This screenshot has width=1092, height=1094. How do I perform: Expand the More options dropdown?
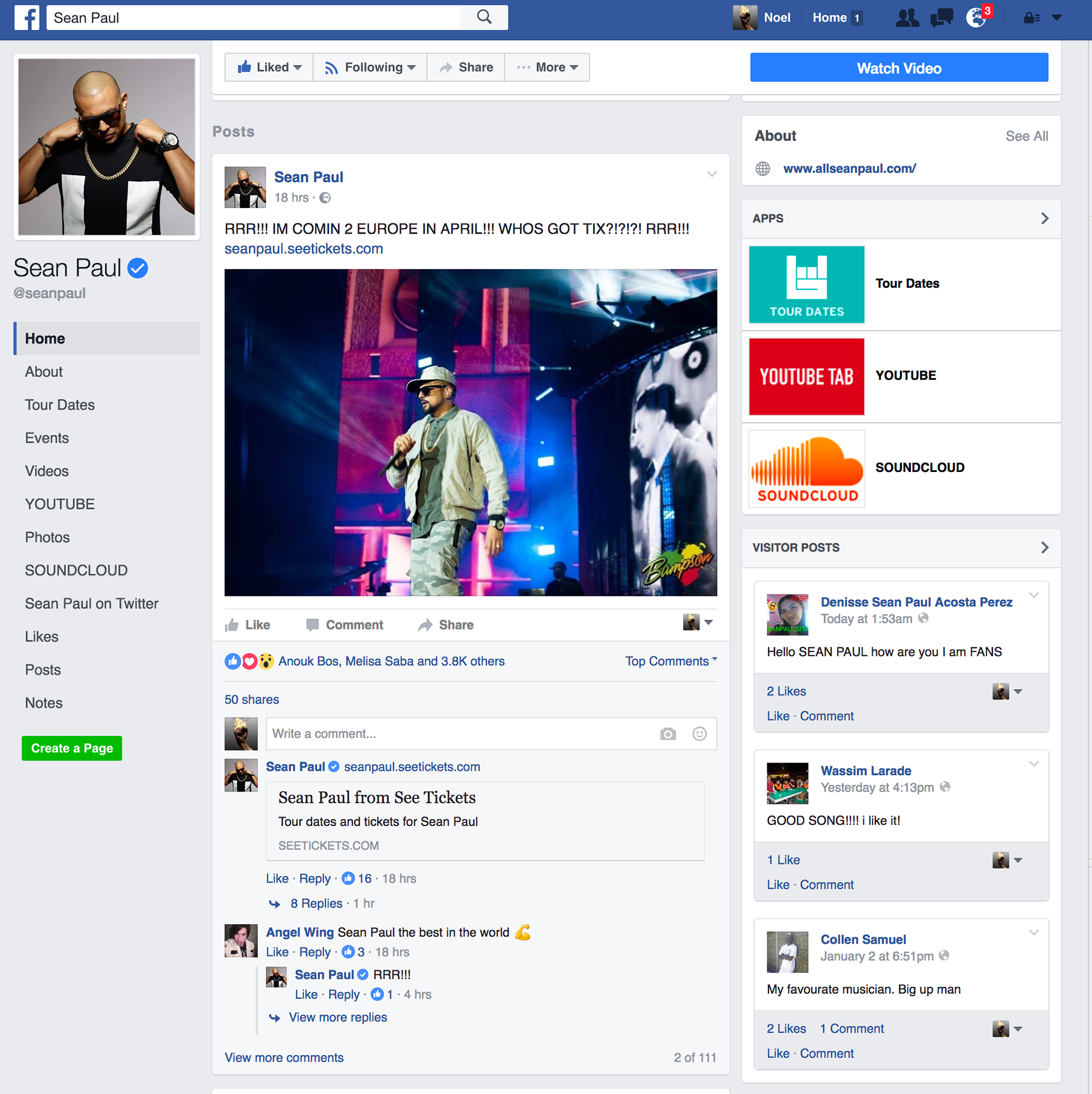click(x=547, y=67)
